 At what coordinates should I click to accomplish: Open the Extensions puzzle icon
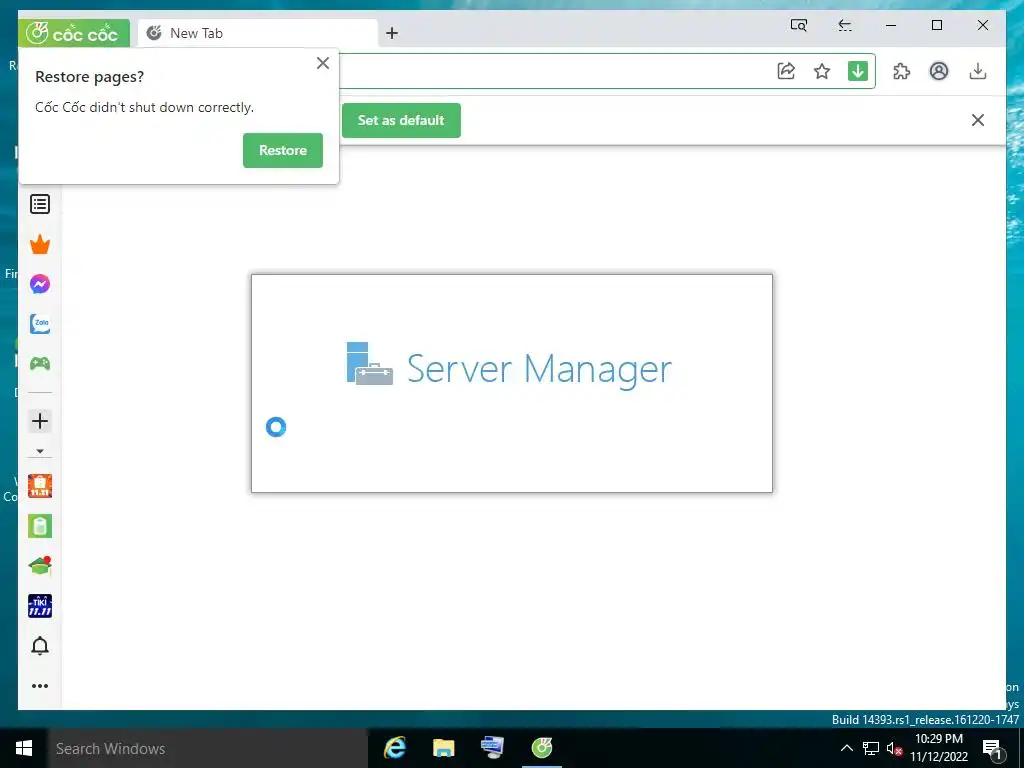[901, 71]
